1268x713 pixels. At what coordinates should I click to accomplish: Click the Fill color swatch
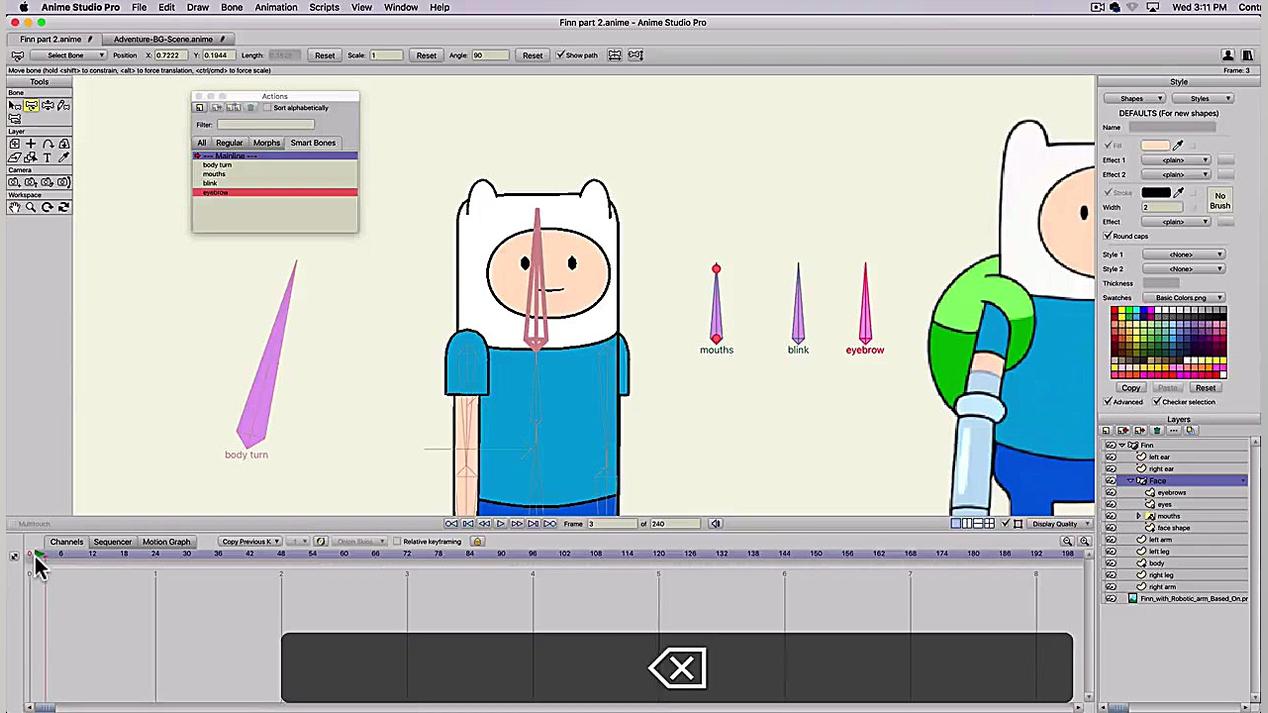click(x=1155, y=145)
